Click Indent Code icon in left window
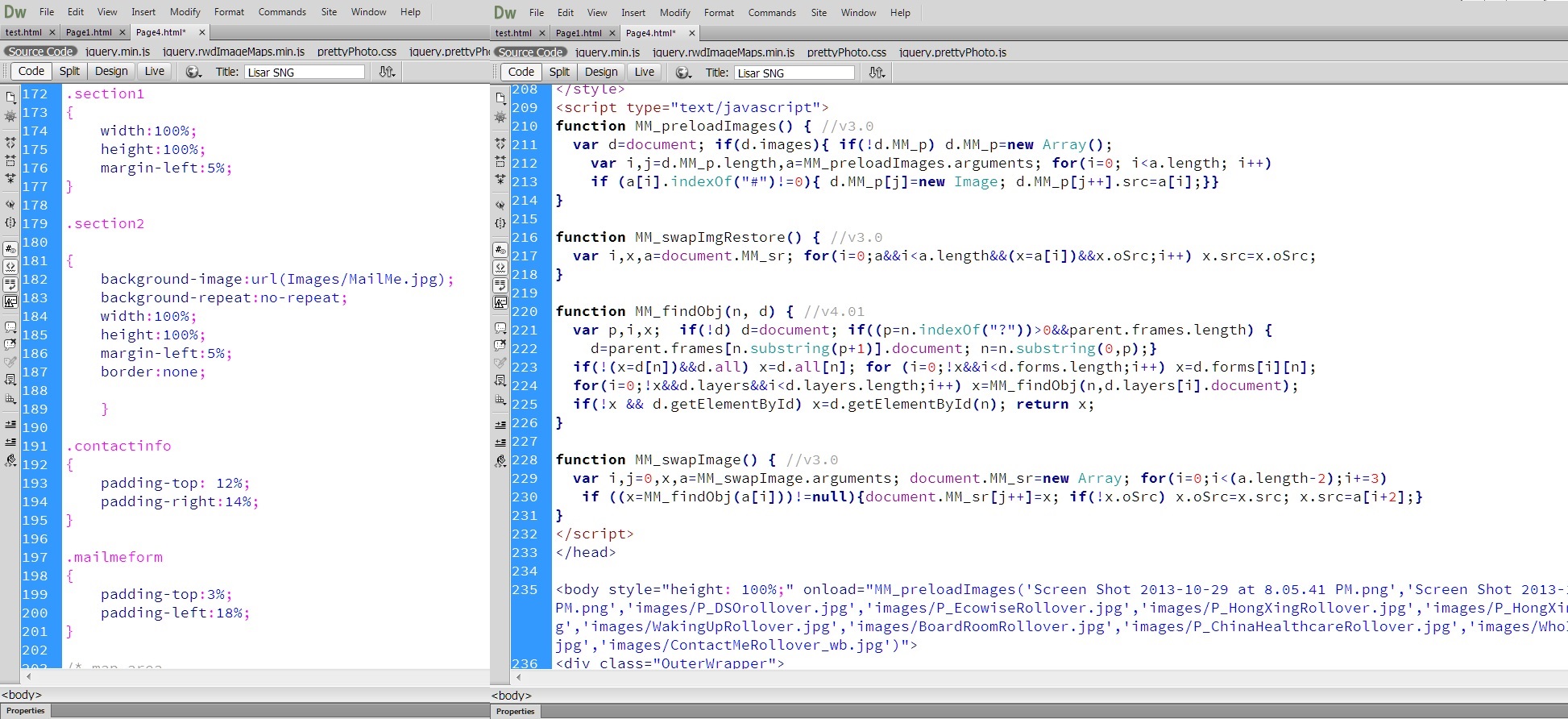This screenshot has height=719, width=1568. 10,425
